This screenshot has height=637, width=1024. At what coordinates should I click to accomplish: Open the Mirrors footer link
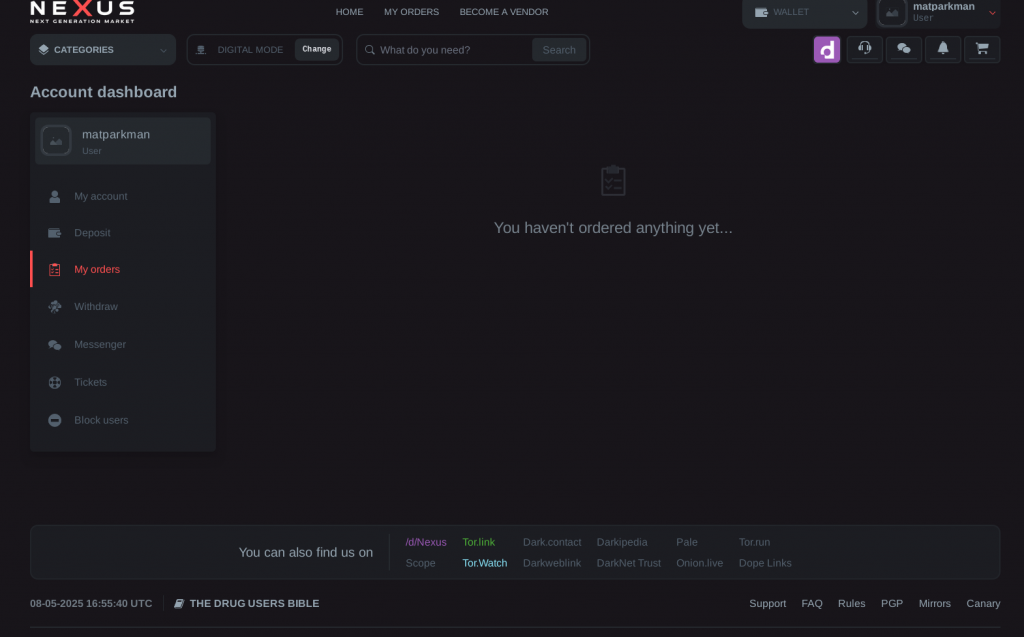(935, 604)
